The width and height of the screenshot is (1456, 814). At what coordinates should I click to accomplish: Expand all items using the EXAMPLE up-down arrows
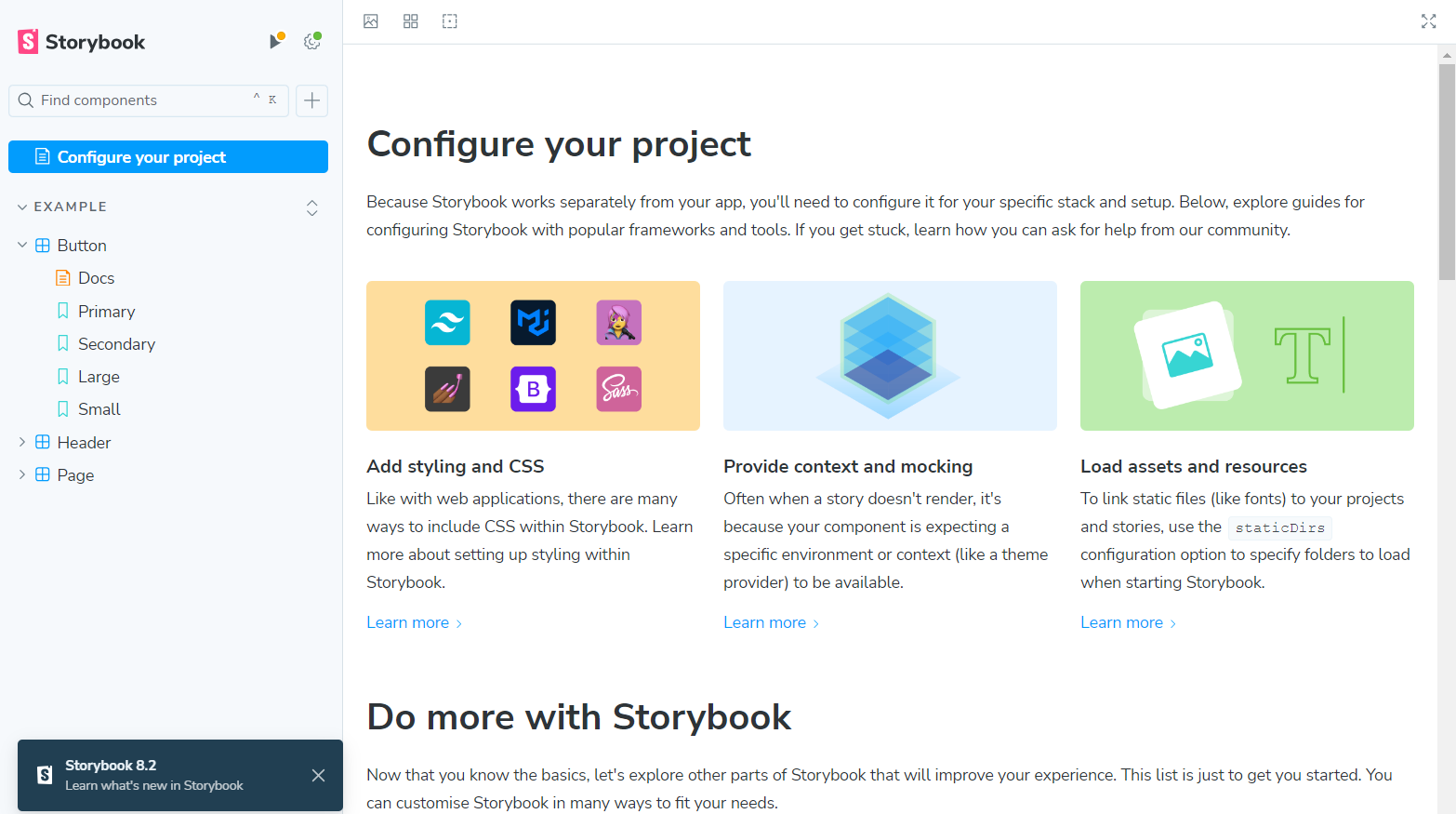click(x=312, y=207)
